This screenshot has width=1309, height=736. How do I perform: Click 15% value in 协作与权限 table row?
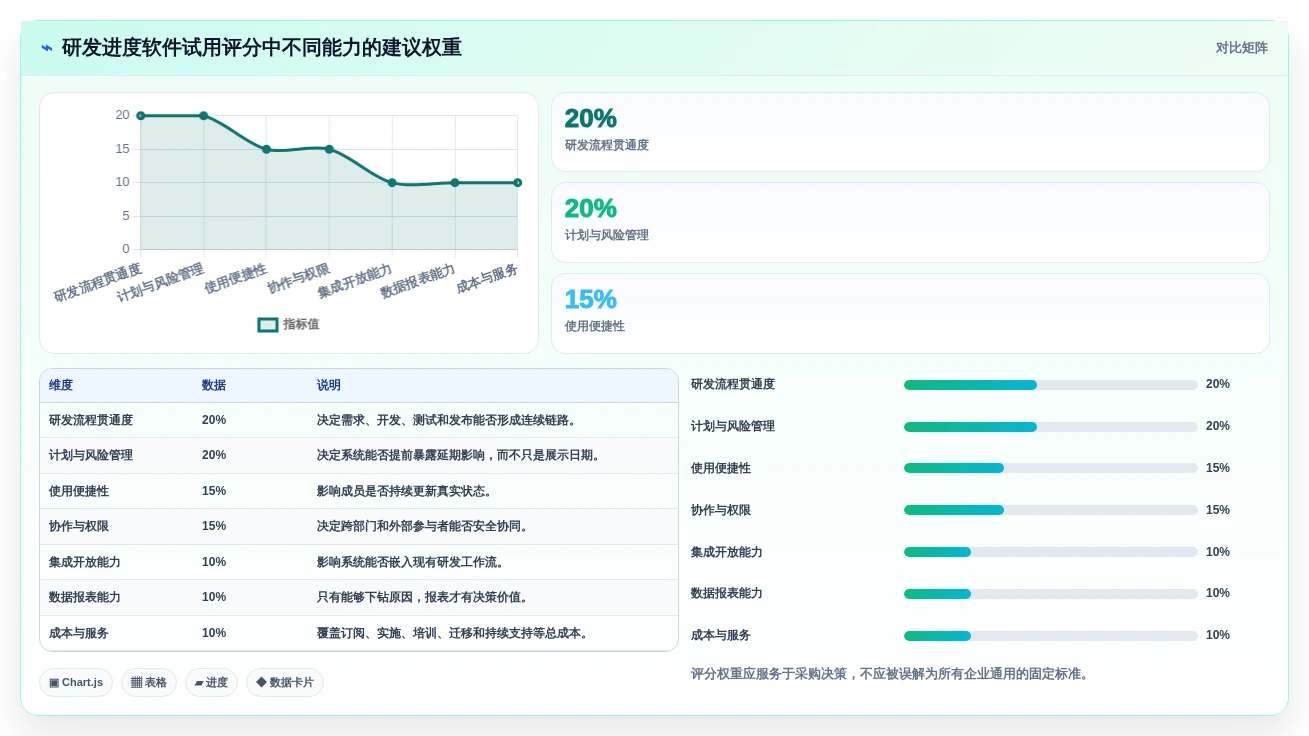click(x=214, y=526)
